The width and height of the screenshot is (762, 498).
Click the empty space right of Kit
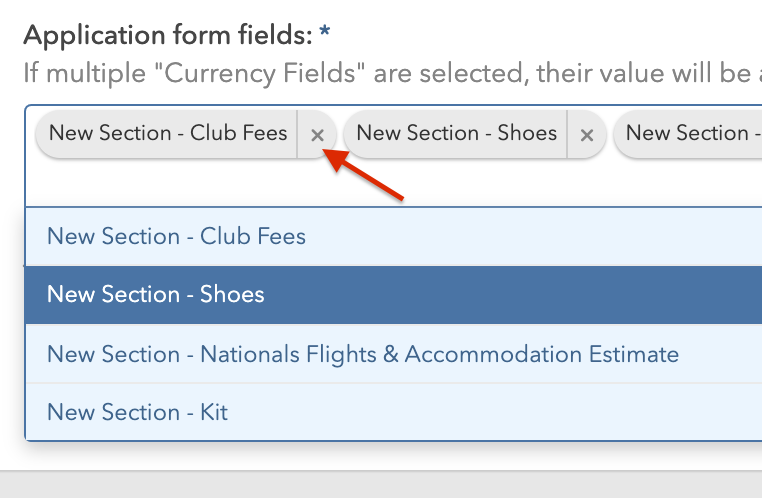pyautogui.click(x=500, y=411)
